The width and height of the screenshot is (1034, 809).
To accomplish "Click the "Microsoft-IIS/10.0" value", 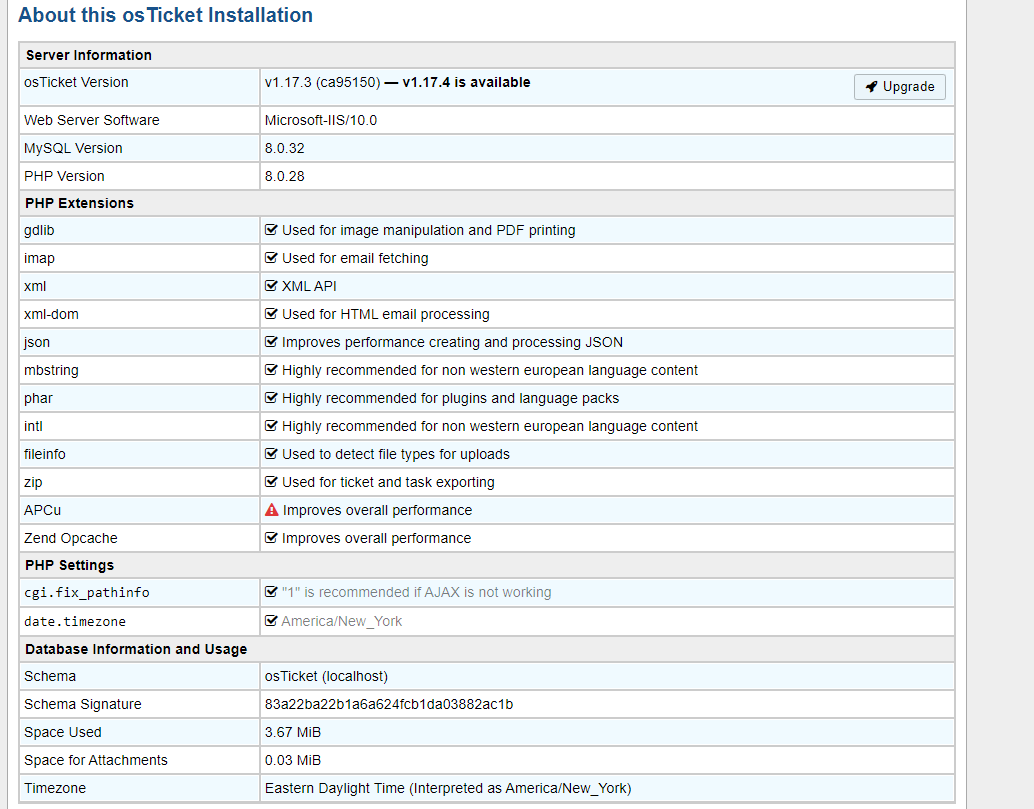I will [x=321, y=120].
